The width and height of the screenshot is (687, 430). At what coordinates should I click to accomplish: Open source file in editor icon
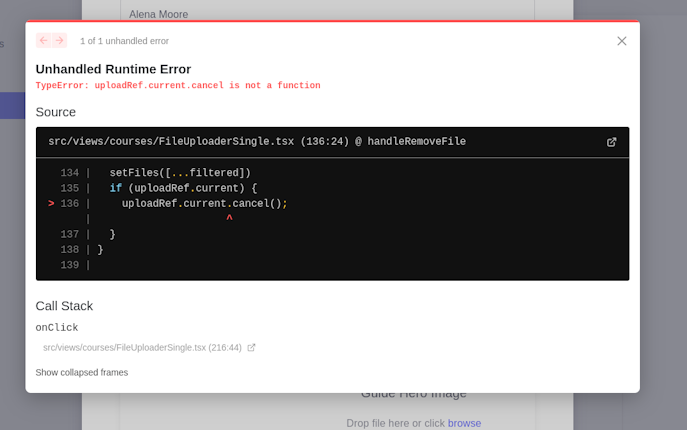(612, 142)
